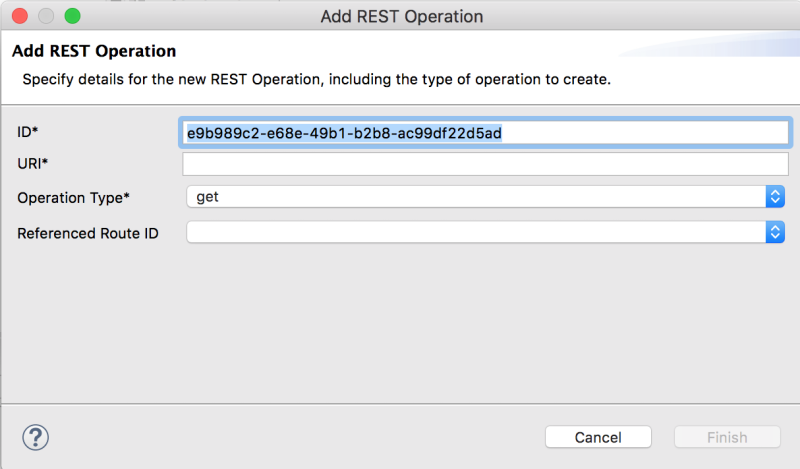Expand the Referenced Route ID dropdown arrow
Image resolution: width=800 pixels, height=469 pixels.
click(775, 232)
